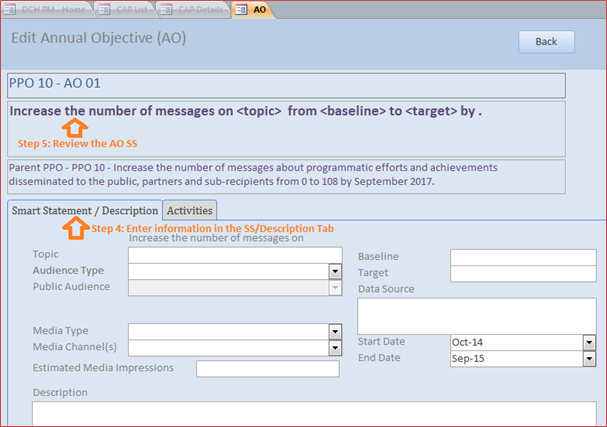607x427 pixels.
Task: Click the AO tab's form icon
Action: [x=243, y=9]
